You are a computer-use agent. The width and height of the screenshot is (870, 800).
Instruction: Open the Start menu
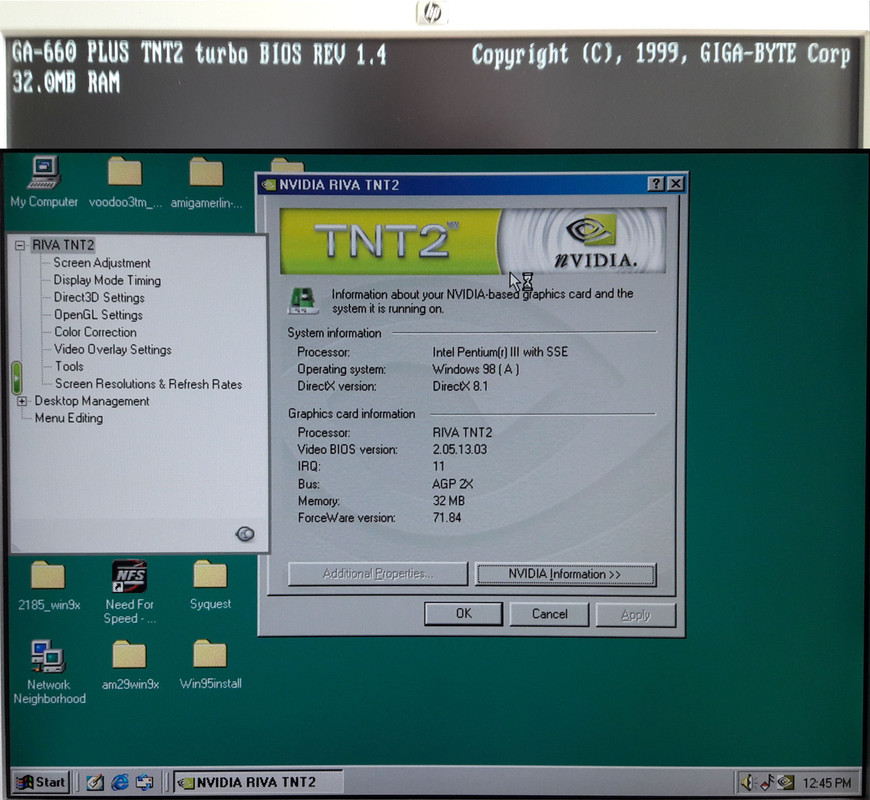(x=41, y=782)
